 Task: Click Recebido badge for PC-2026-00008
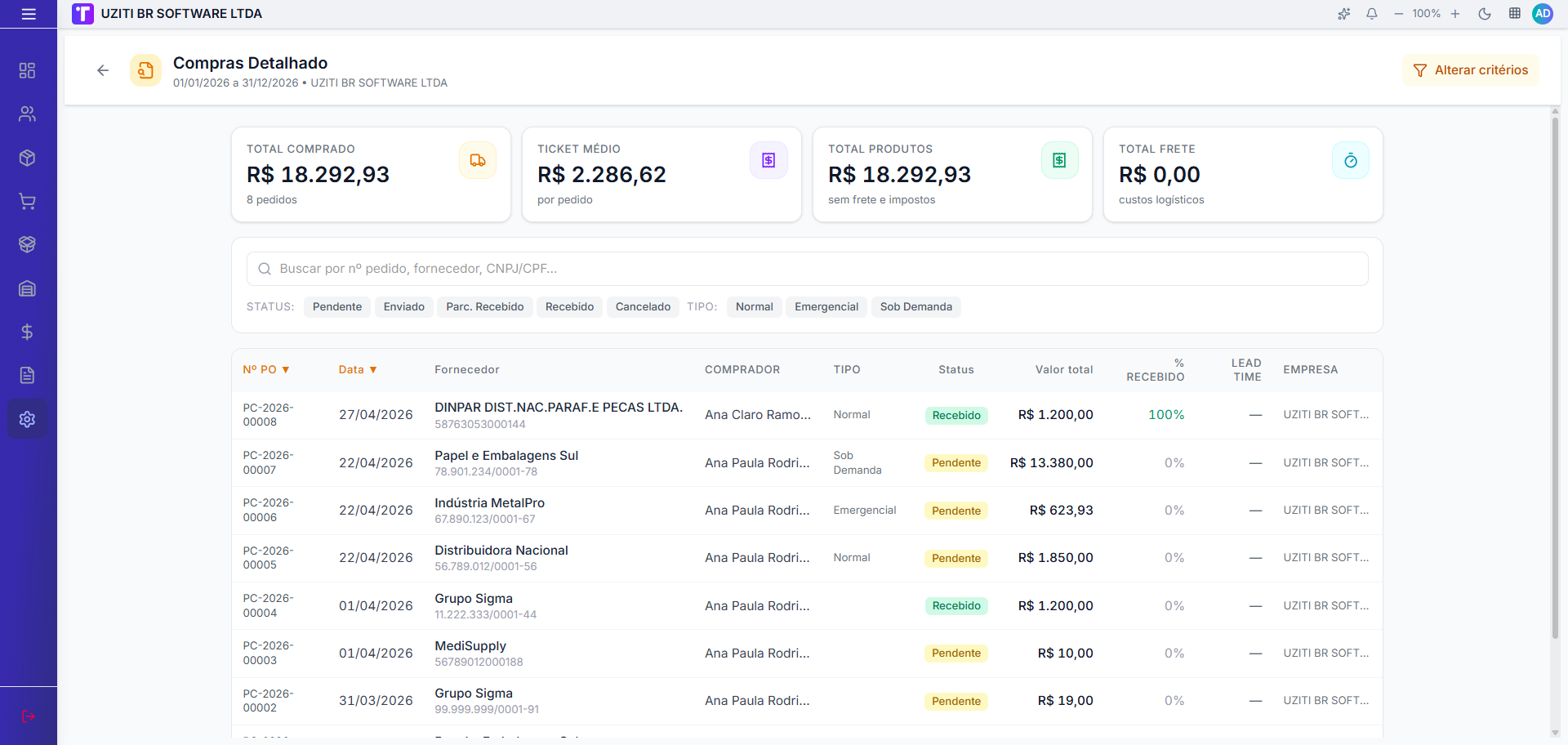956,415
